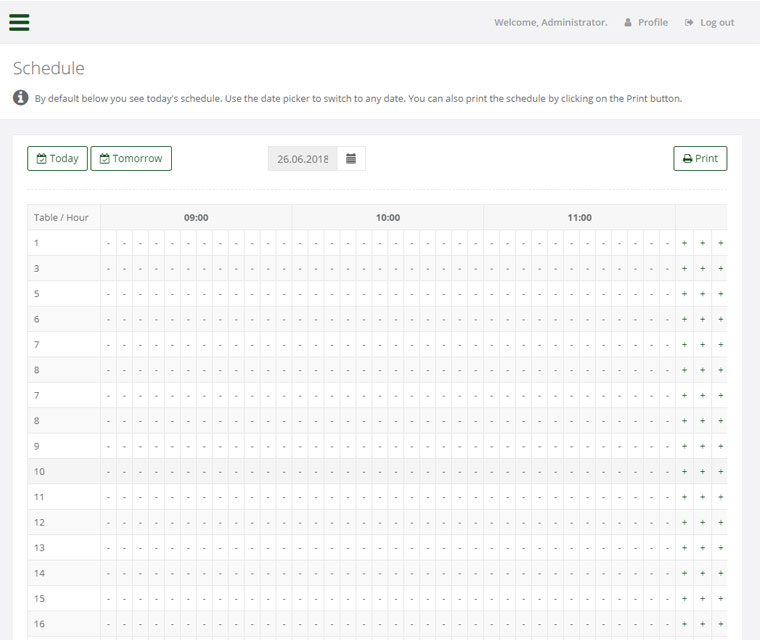This screenshot has height=640, width=760.
Task: Click the first plus icon in table 10 row
Action: tap(684, 471)
